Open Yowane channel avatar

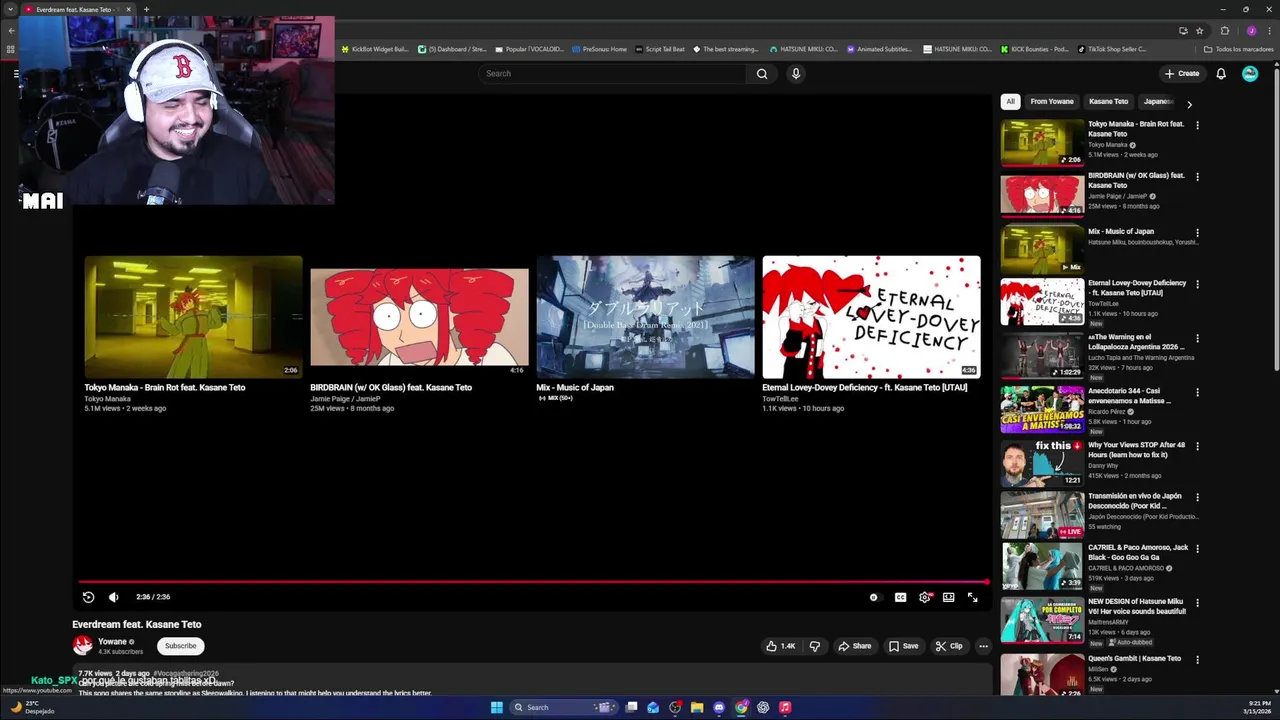(x=82, y=646)
